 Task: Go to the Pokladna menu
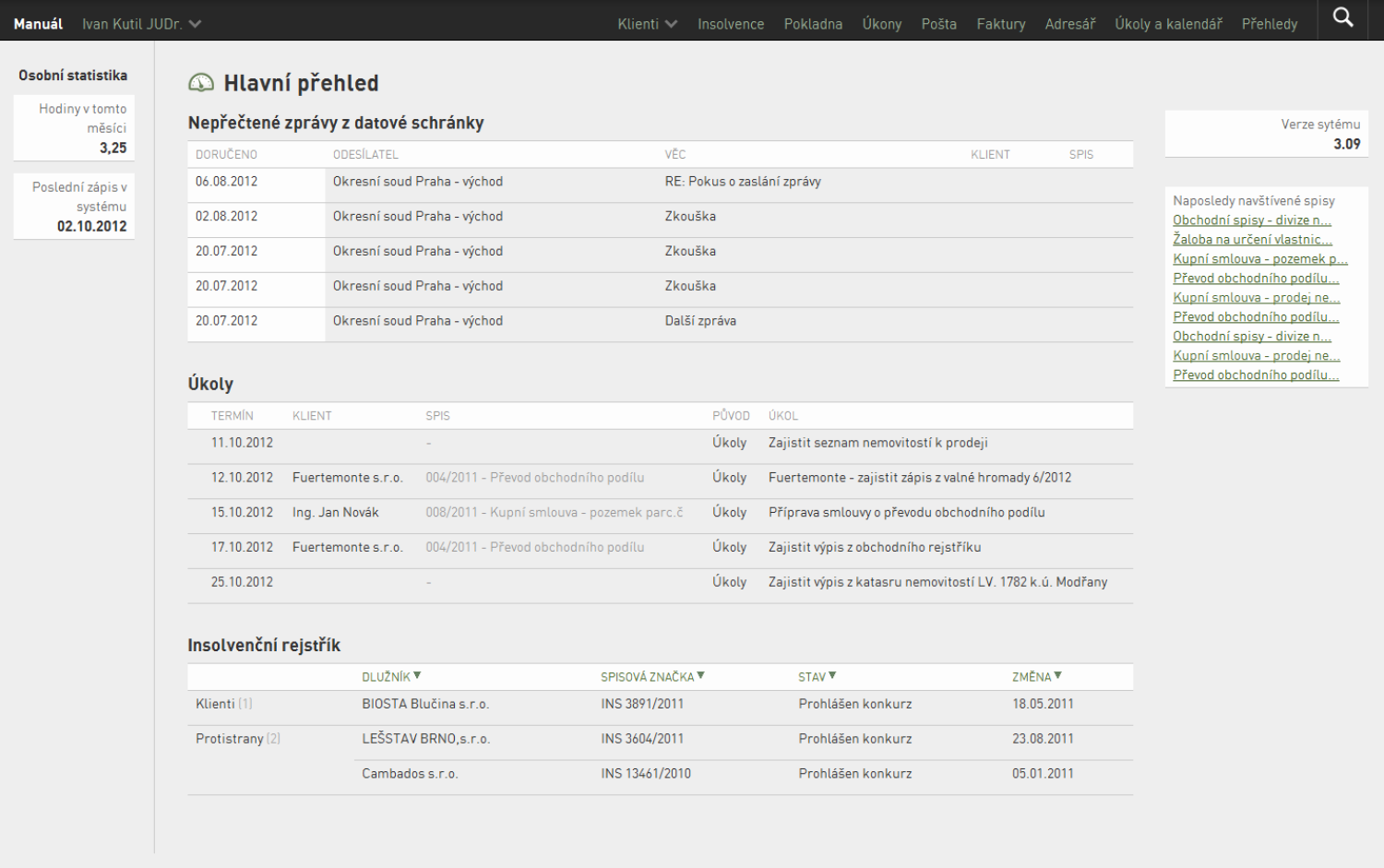(813, 24)
